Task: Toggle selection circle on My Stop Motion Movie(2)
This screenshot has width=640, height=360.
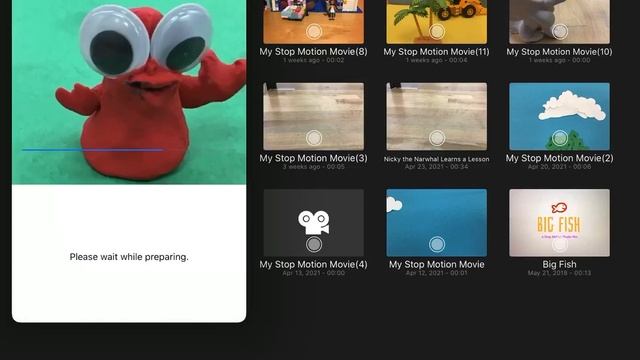Action: pyautogui.click(x=560, y=138)
